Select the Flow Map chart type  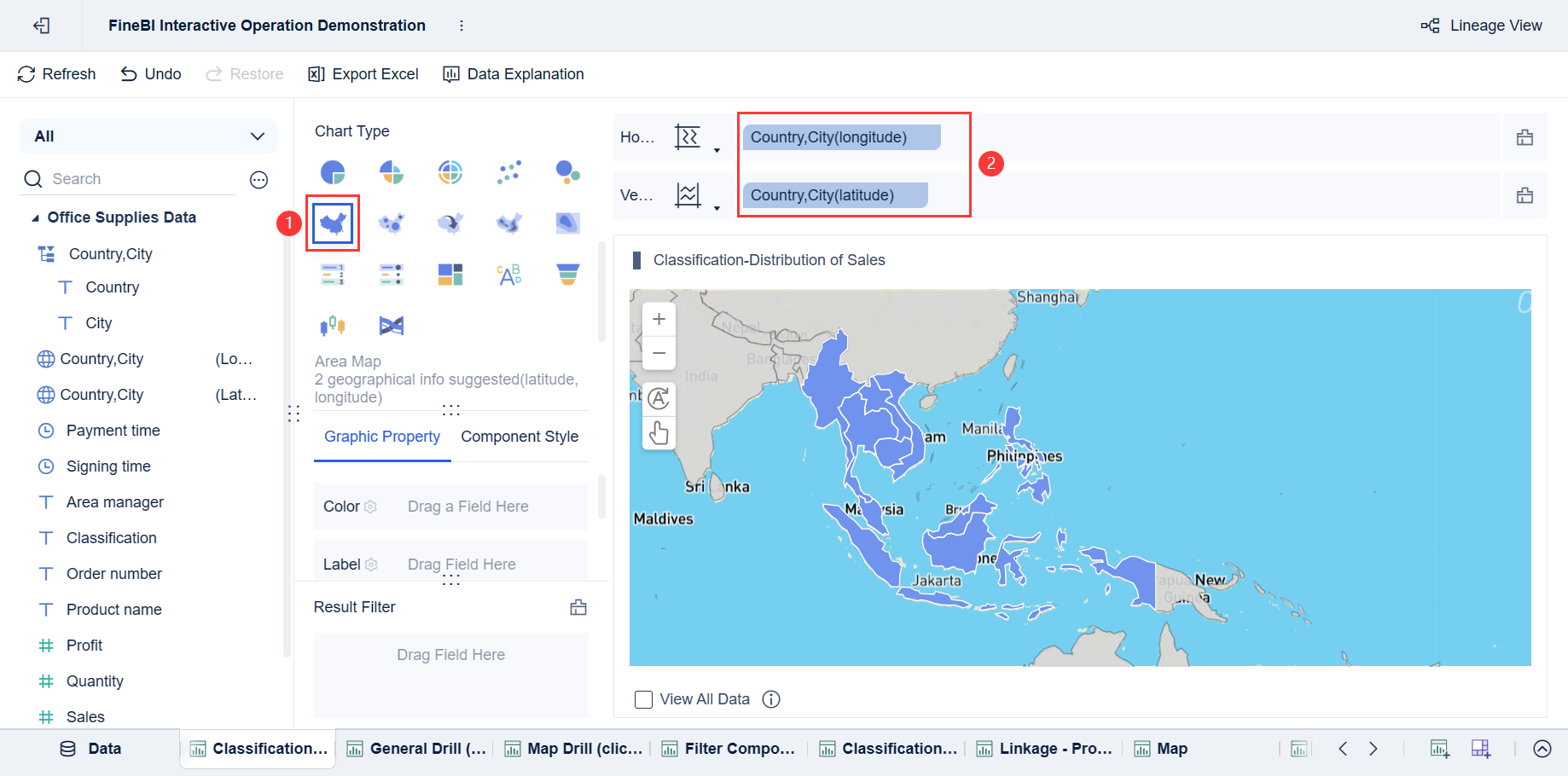(x=450, y=223)
